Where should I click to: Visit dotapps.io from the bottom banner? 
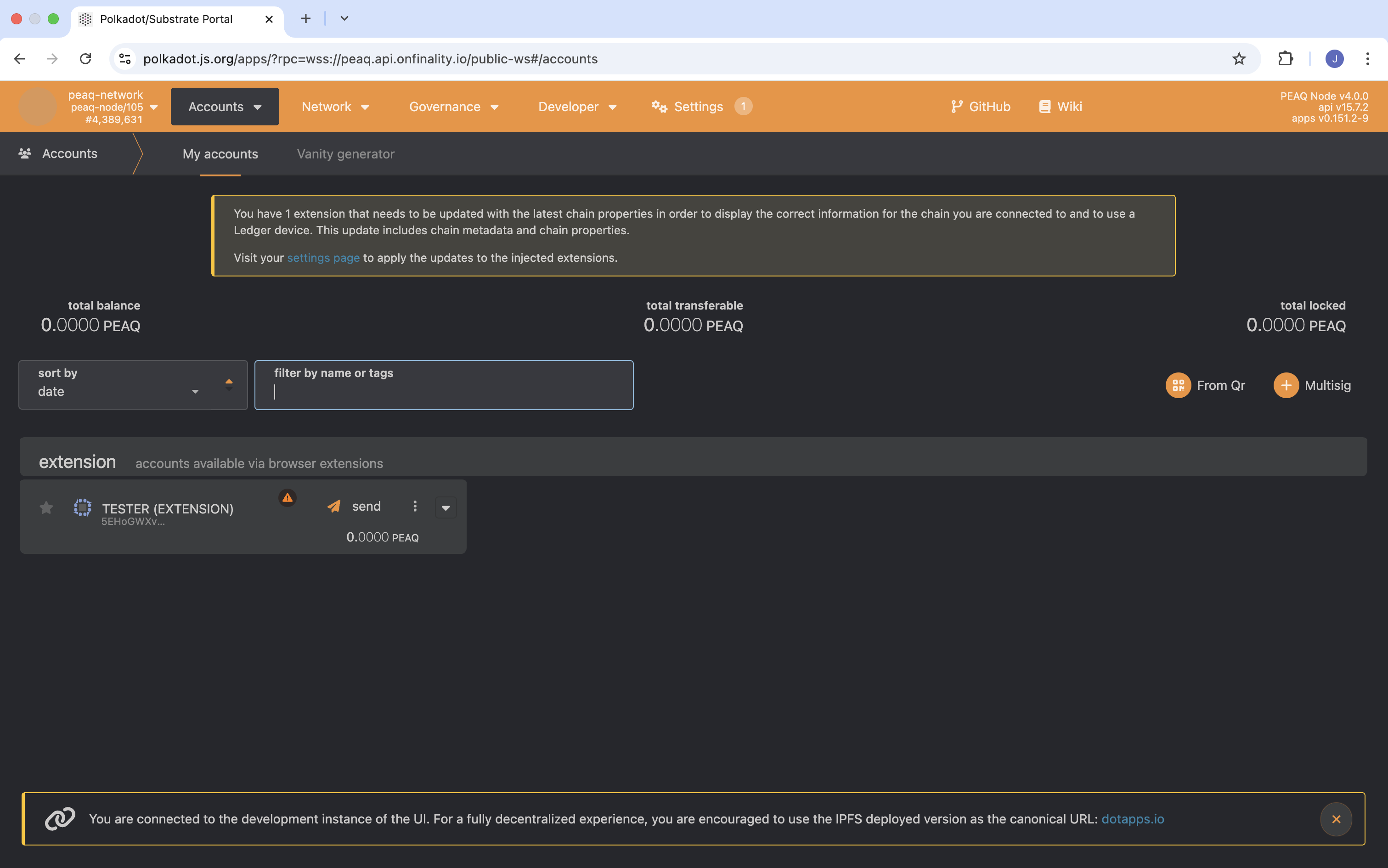[x=1133, y=819]
